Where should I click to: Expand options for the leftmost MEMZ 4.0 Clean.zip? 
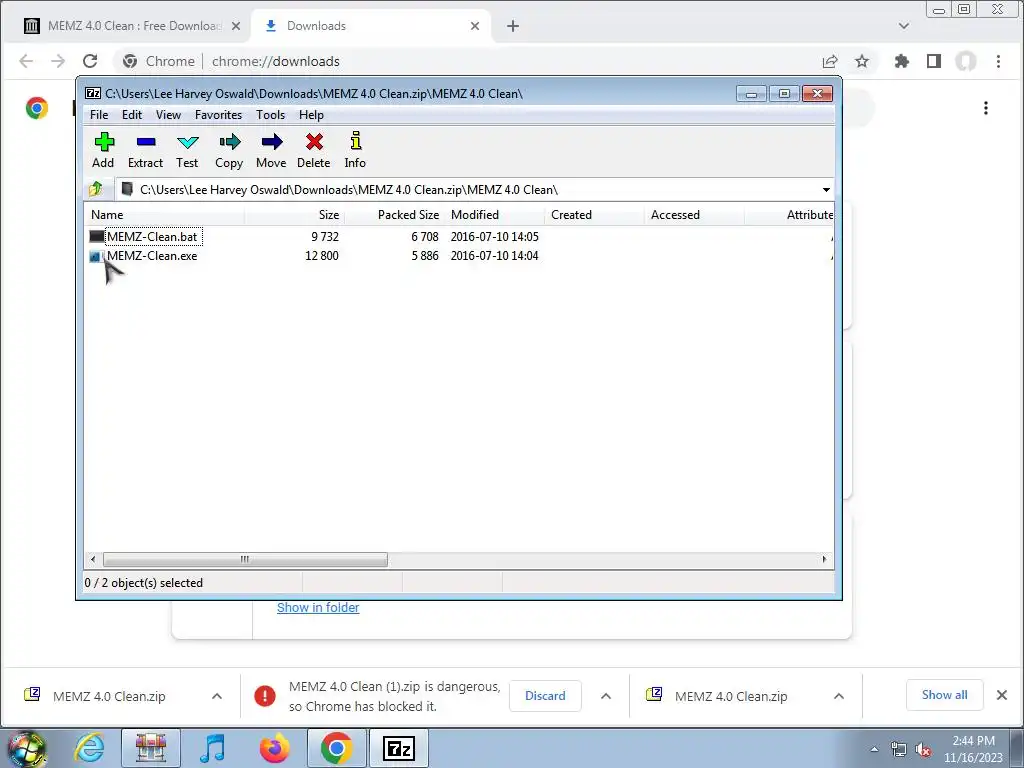pos(217,696)
